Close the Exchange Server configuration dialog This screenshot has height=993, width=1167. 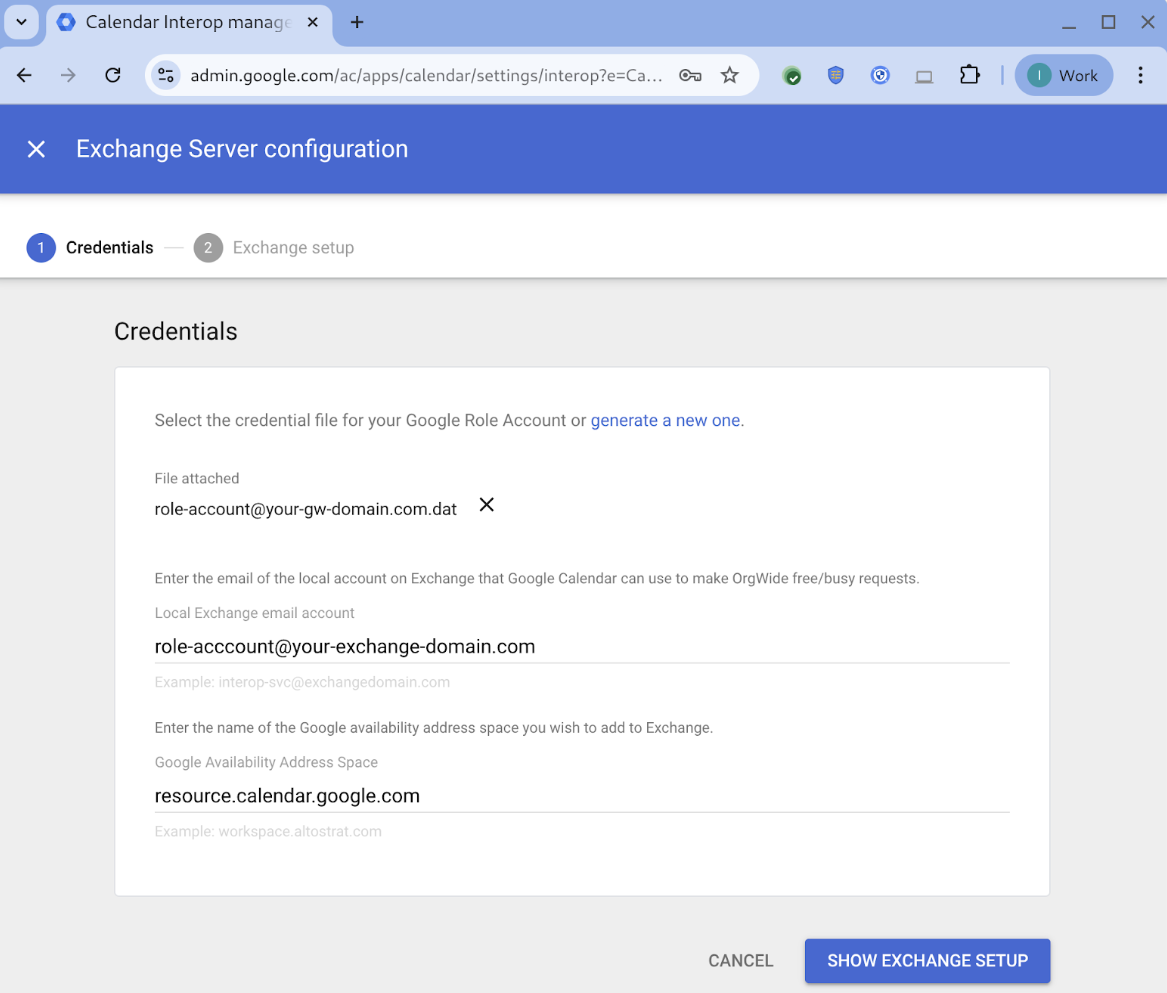(36, 149)
